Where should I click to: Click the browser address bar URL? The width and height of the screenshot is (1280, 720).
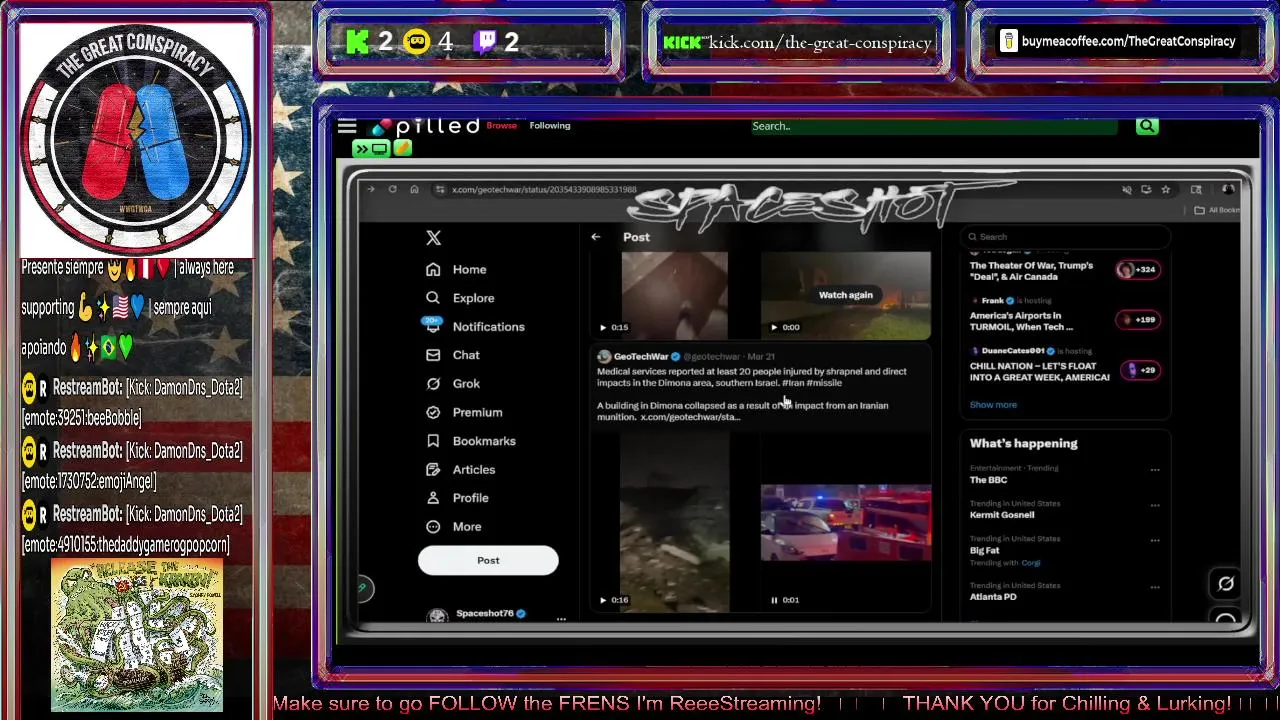(x=544, y=189)
